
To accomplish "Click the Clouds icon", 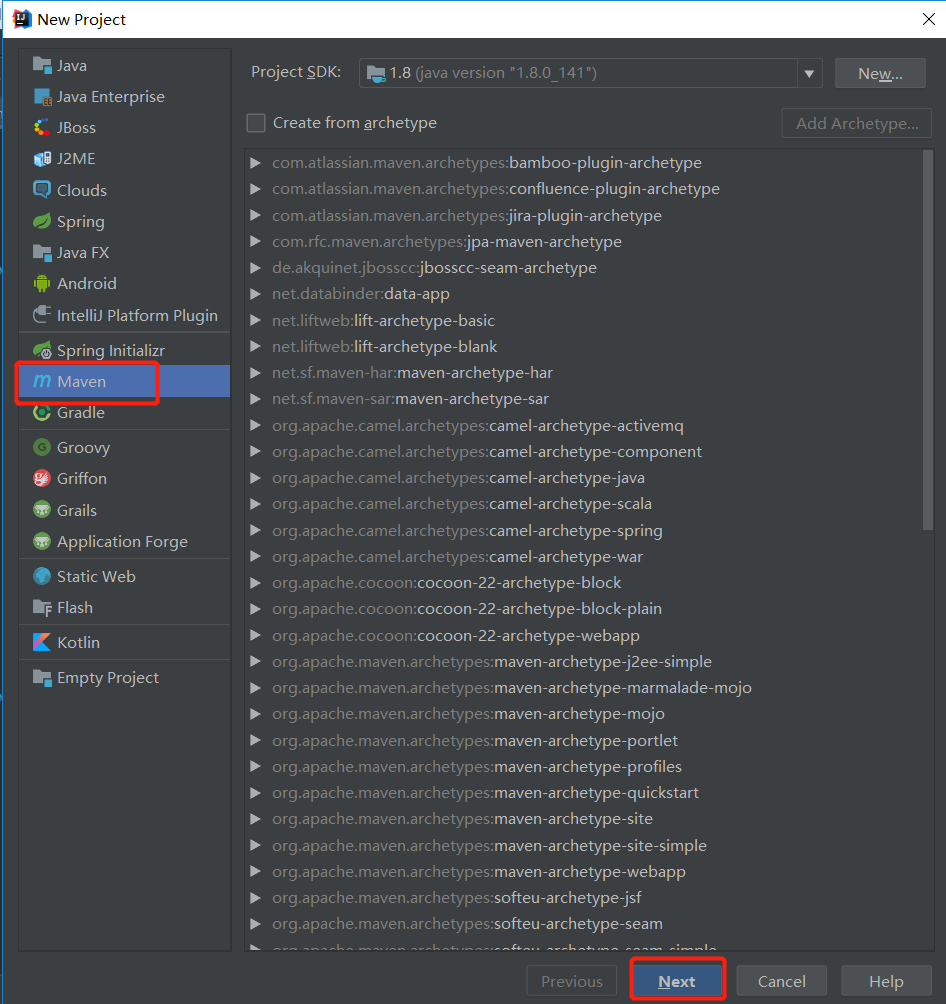I will (42, 190).
